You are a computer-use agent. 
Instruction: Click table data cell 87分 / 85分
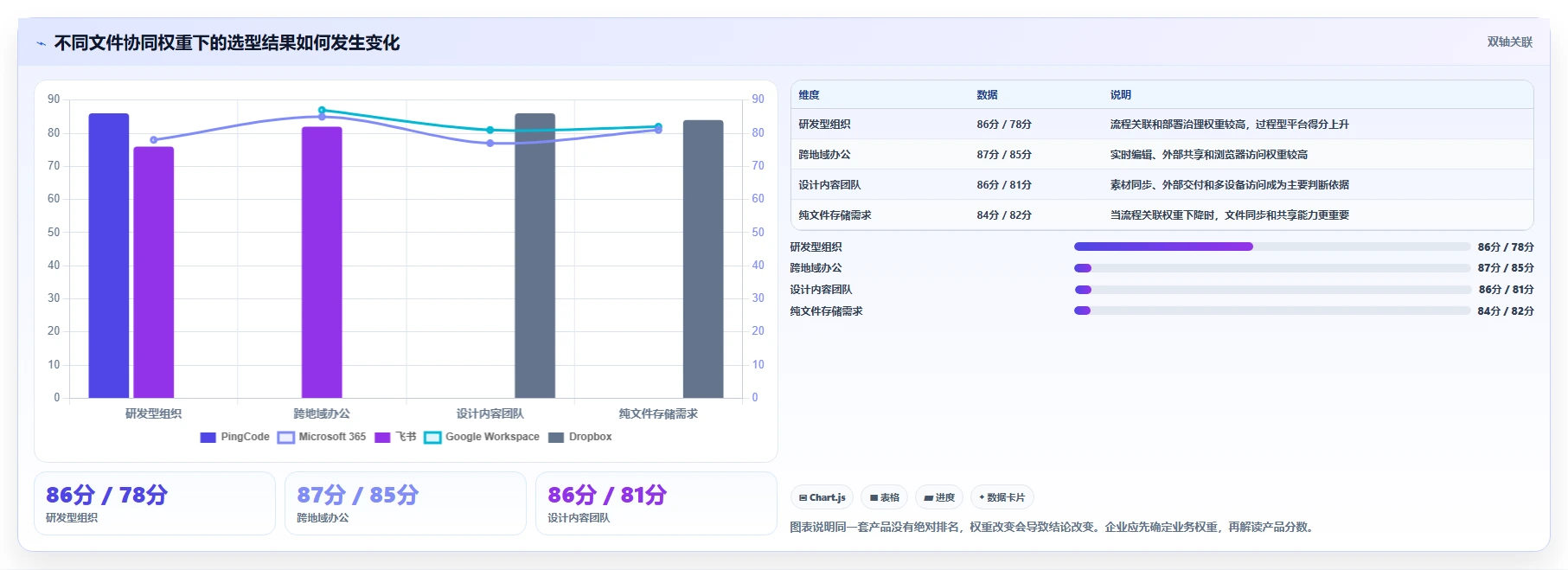point(1004,155)
